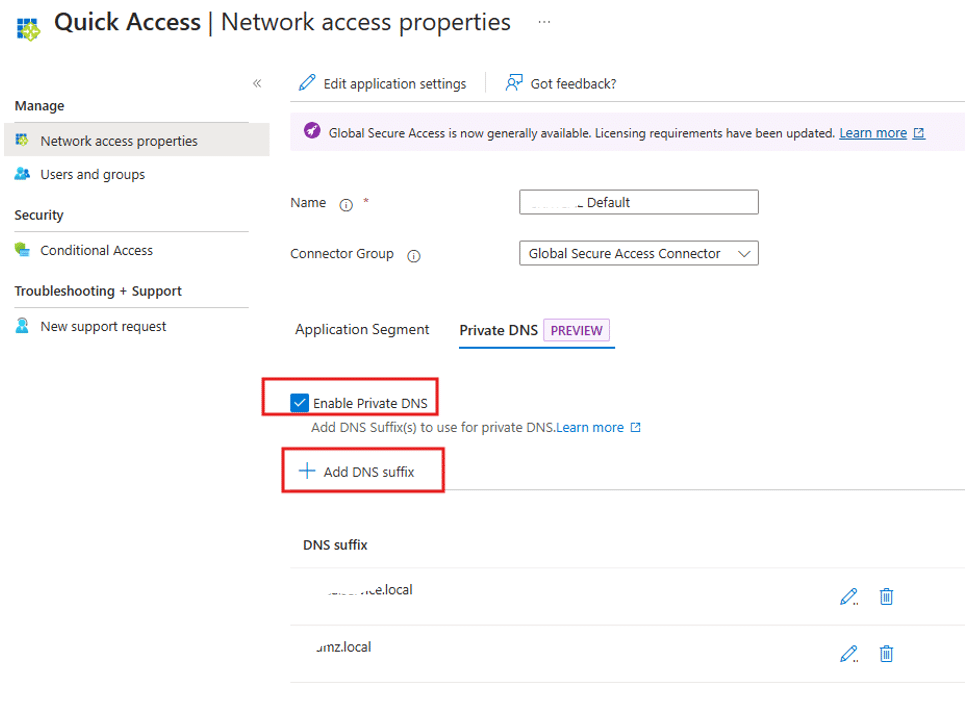
Task: Collapse the sidebar with the double chevron
Action: pos(257,83)
